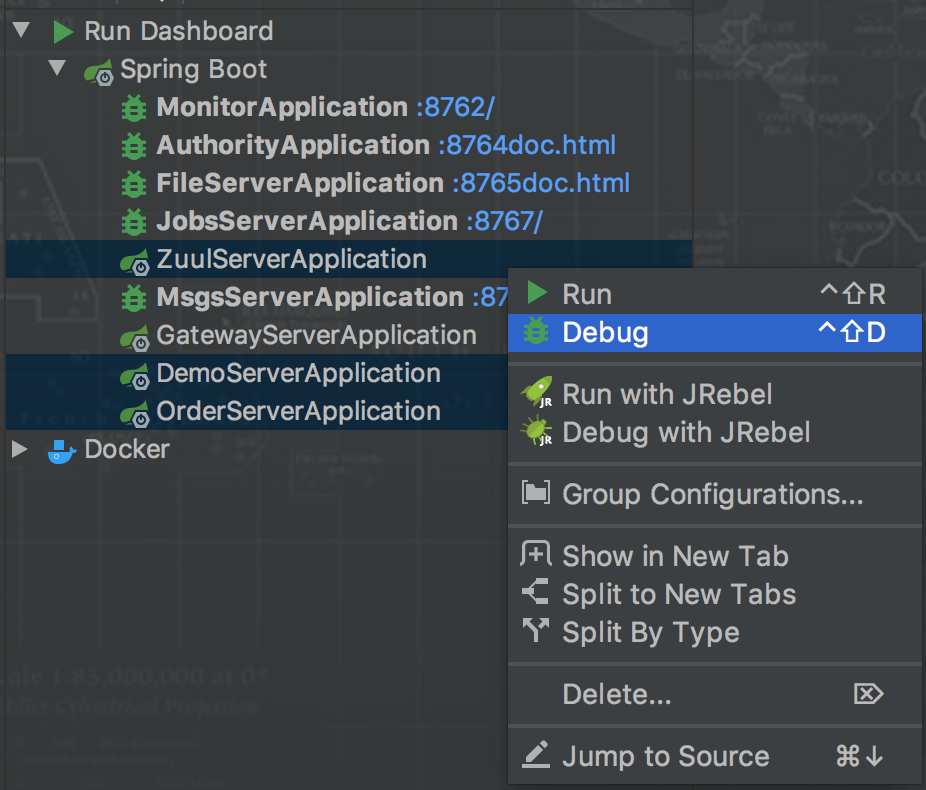
Task: Click the ^⇧D shortcut beside Debug
Action: coord(852,332)
